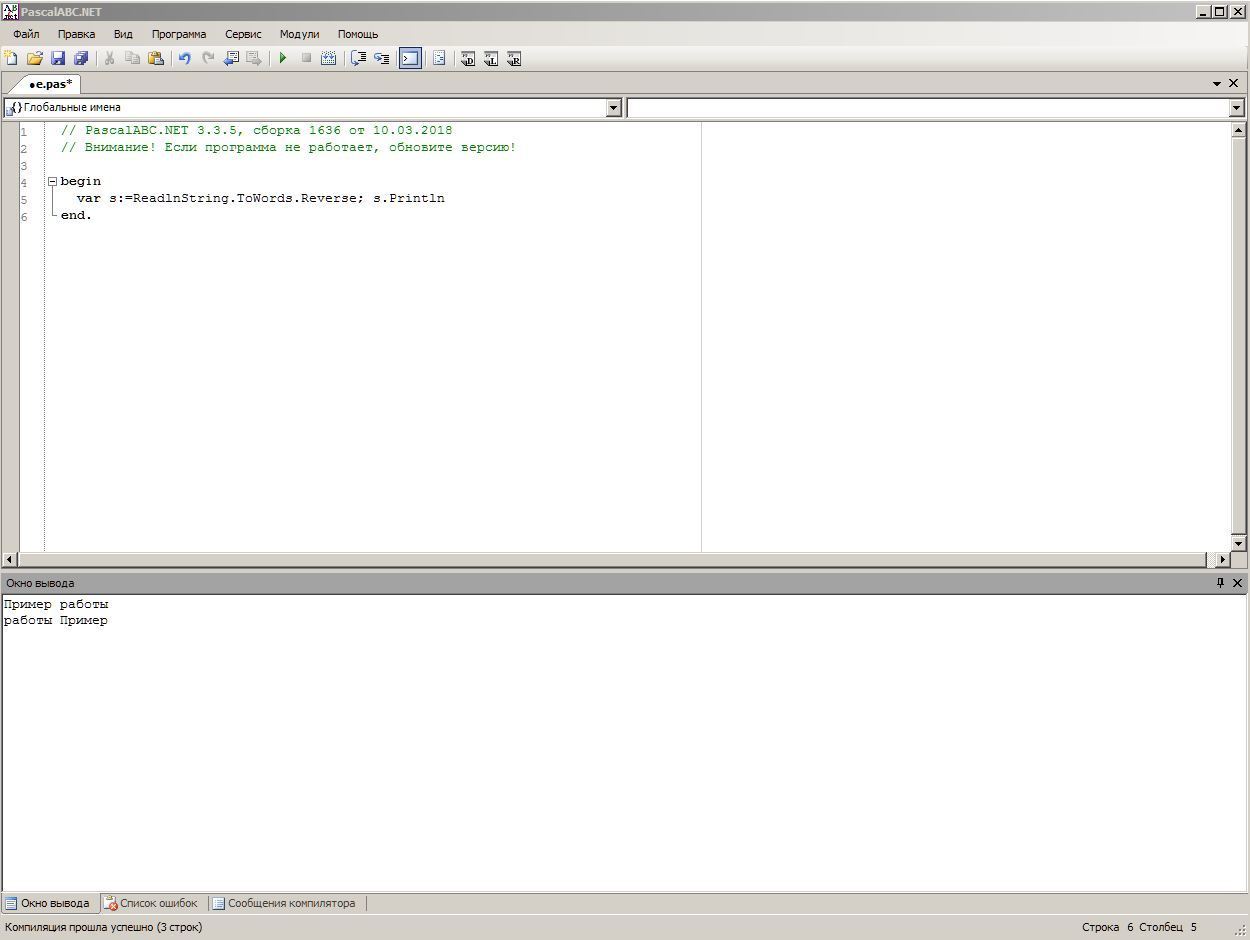
Task: Click the editor vertical scrollbar down arrow
Action: point(1238,543)
